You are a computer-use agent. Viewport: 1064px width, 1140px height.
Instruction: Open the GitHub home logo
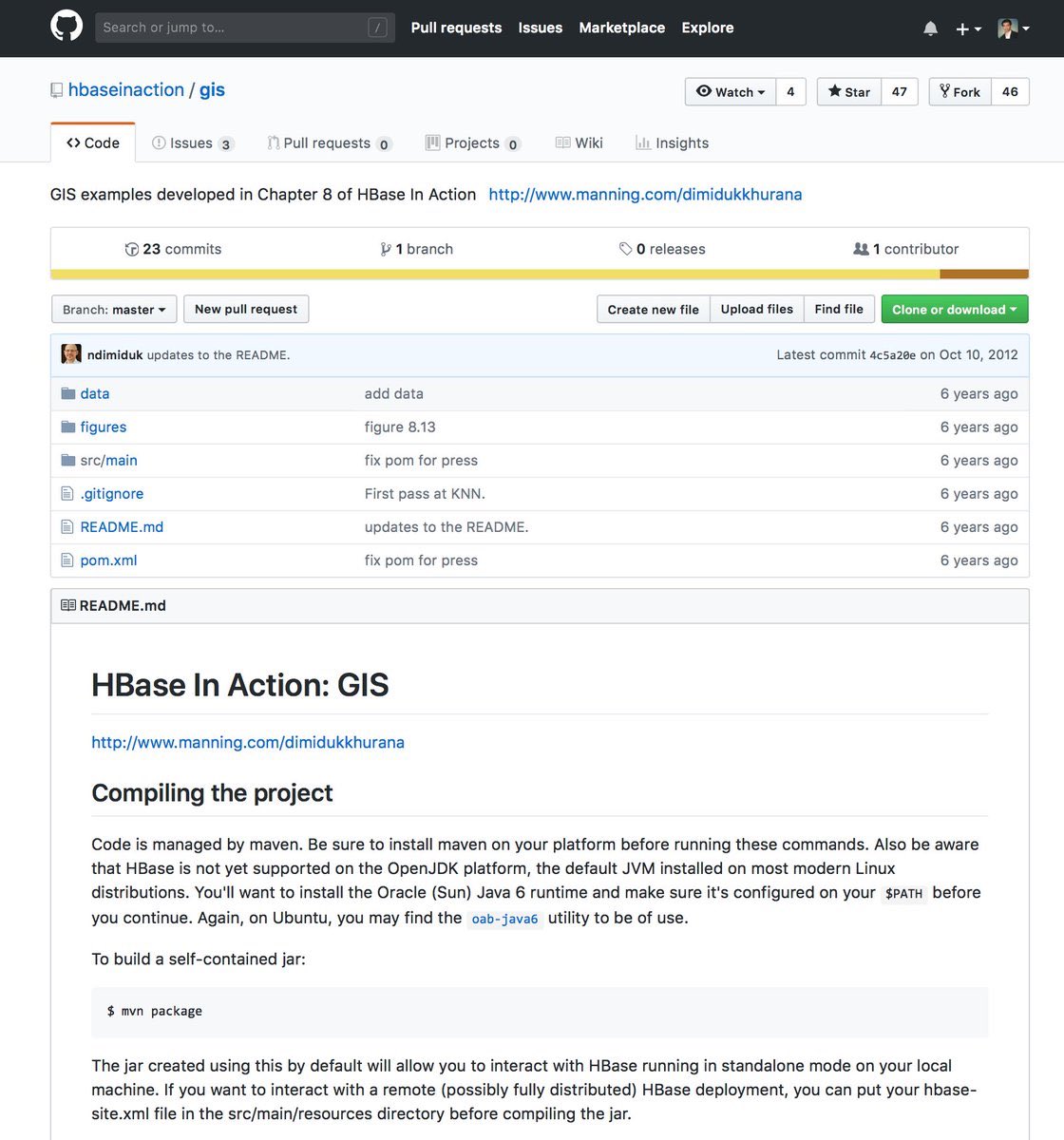pyautogui.click(x=66, y=26)
